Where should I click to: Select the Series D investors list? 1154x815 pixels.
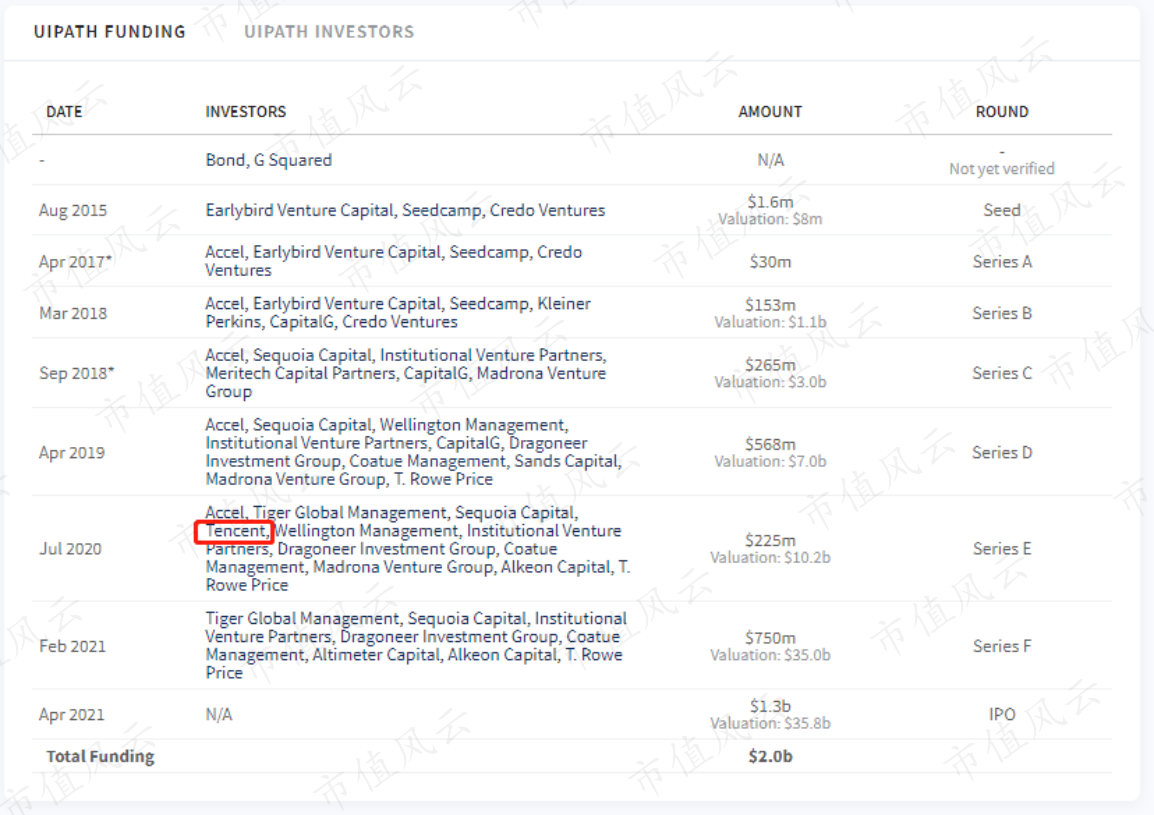[414, 451]
